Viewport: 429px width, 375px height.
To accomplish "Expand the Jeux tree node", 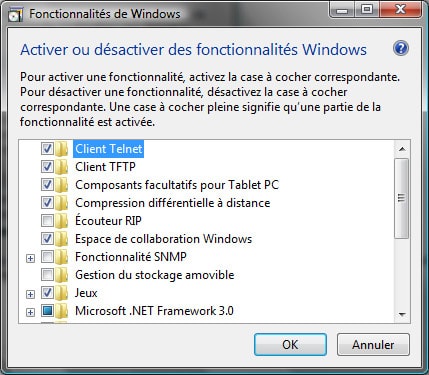I will pyautogui.click(x=30, y=294).
